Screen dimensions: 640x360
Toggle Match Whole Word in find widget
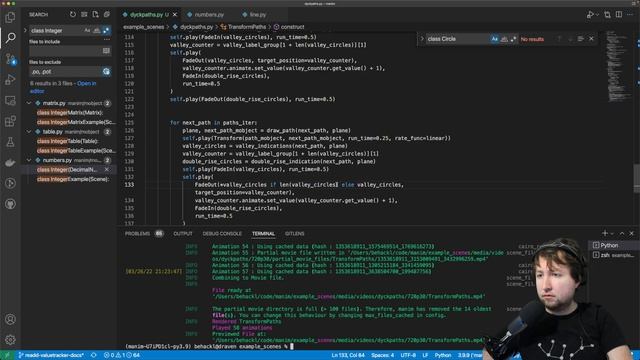pos(504,39)
